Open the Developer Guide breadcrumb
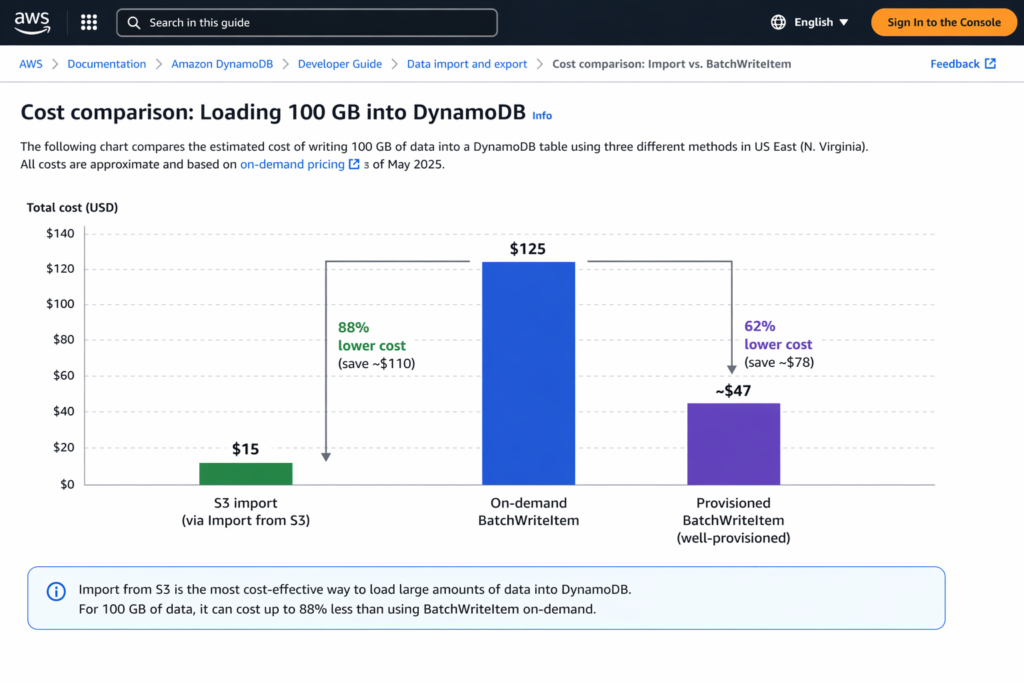The height and width of the screenshot is (683, 1024). click(x=340, y=63)
